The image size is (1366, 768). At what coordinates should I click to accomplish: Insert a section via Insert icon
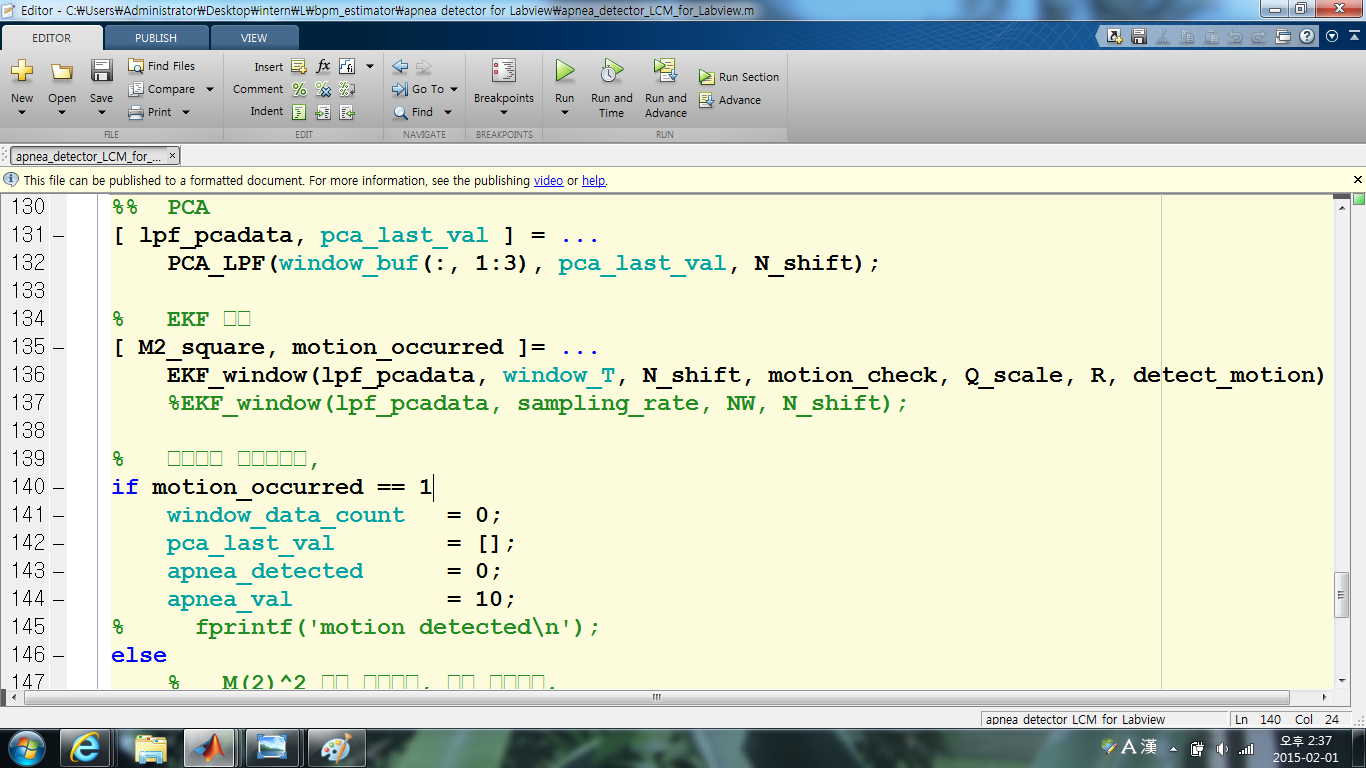point(298,67)
